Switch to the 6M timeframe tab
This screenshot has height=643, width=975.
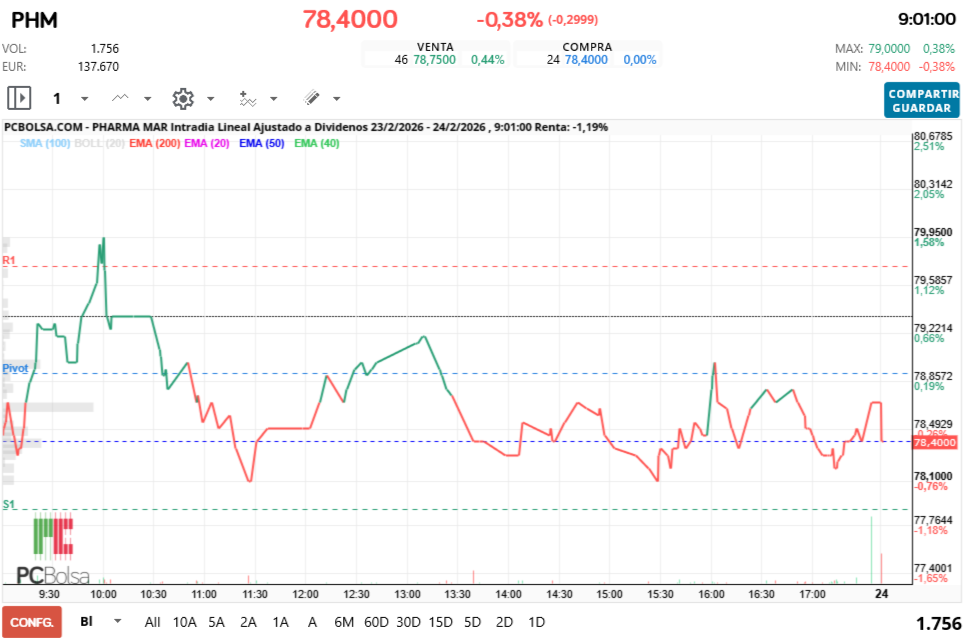pyautogui.click(x=344, y=622)
